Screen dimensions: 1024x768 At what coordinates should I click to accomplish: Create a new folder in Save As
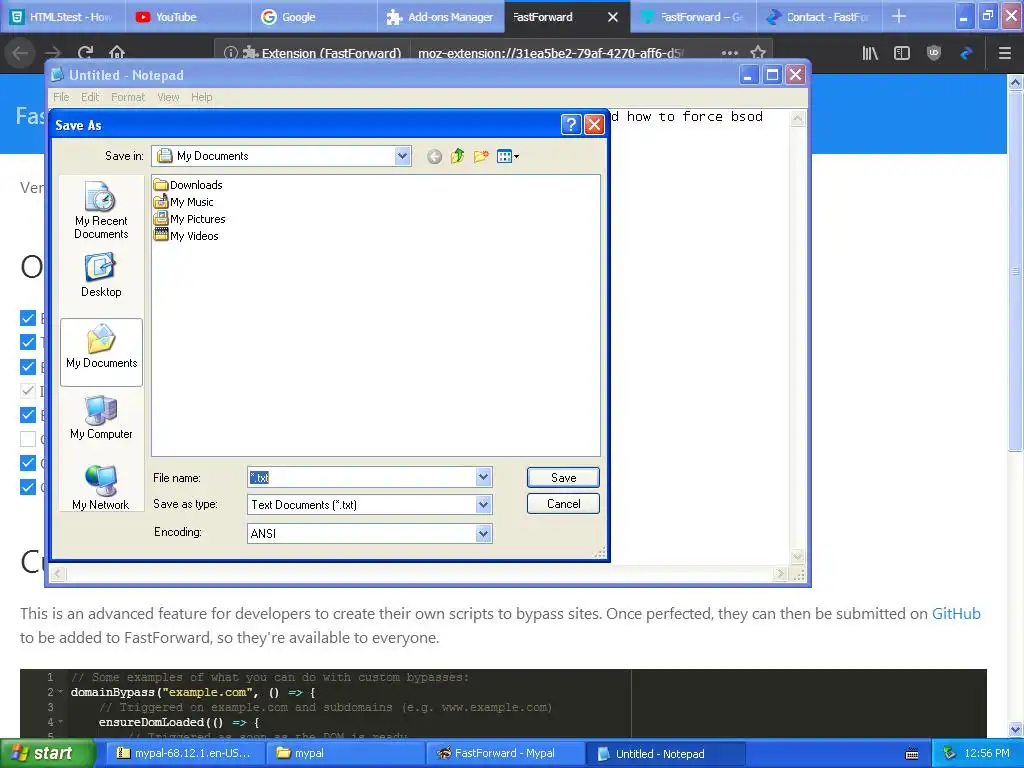[481, 156]
